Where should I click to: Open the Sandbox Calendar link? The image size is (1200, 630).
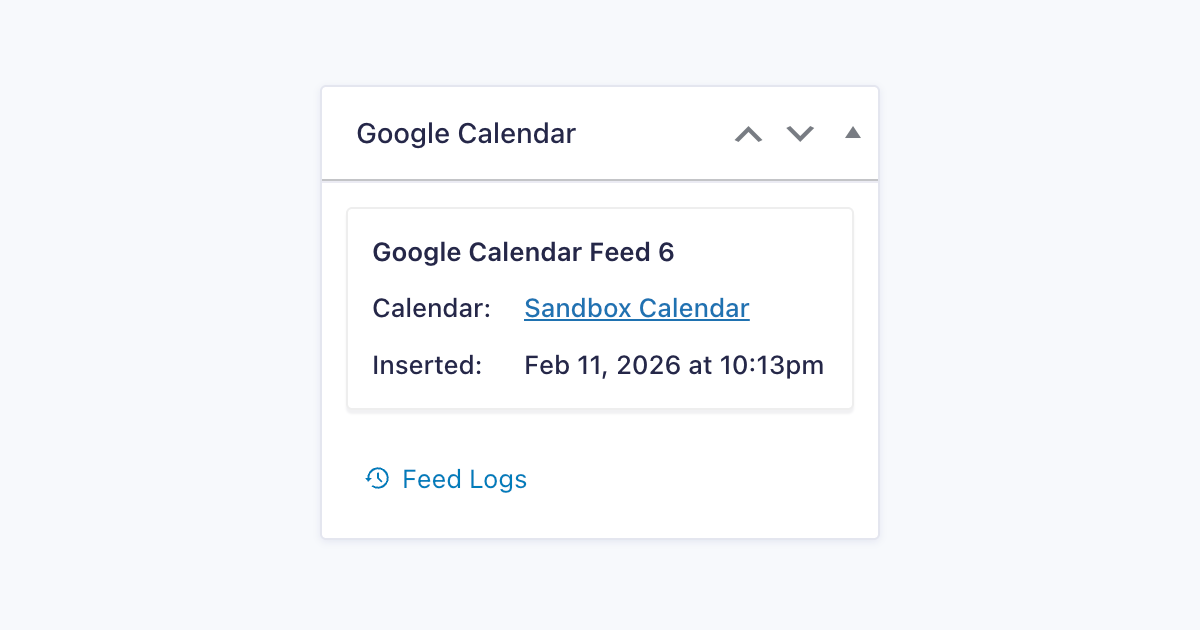[x=636, y=308]
